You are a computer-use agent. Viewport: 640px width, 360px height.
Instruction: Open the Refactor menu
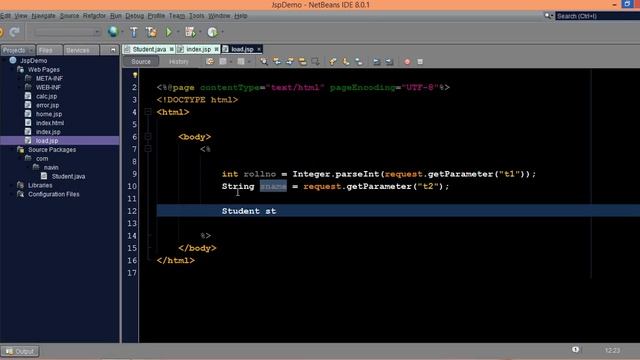click(x=94, y=16)
